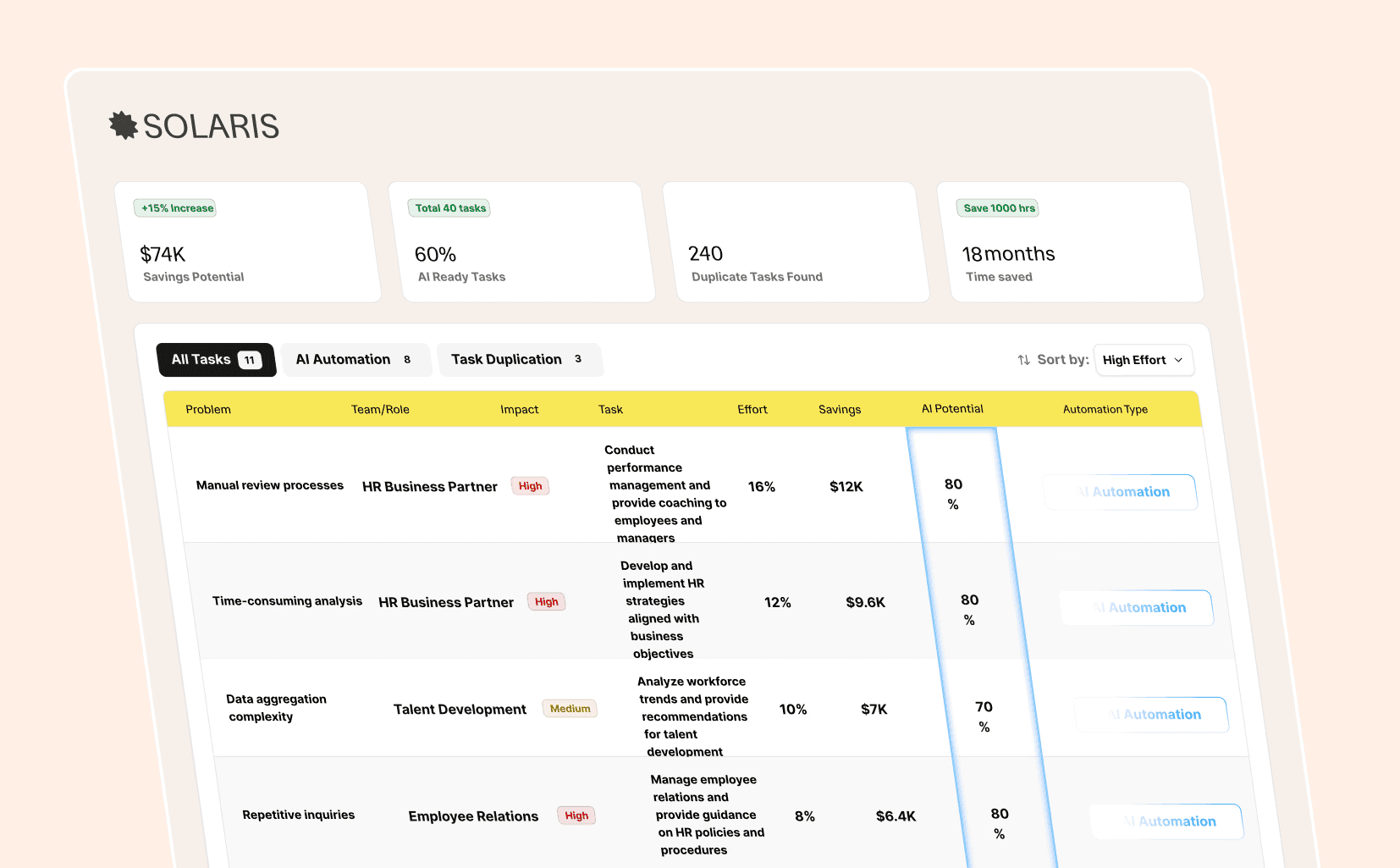Click the $7K savings value
The image size is (1400, 868).
coord(874,710)
